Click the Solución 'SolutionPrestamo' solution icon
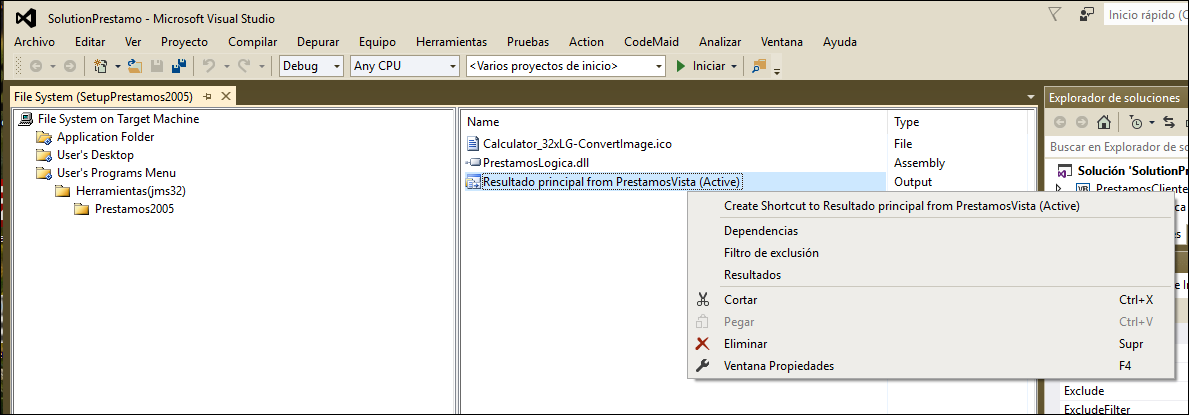Viewport: 1189px width, 415px height. tap(1064, 171)
